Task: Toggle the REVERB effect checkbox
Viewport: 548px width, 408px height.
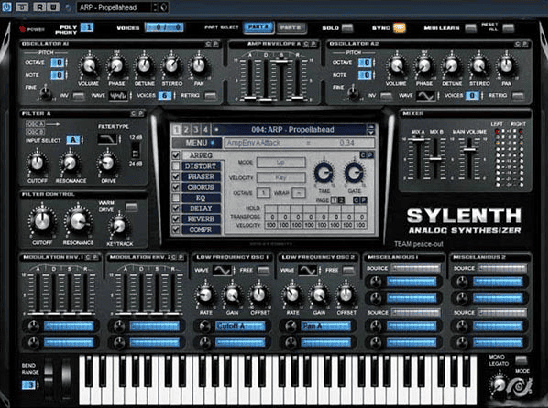Action: pos(176,219)
